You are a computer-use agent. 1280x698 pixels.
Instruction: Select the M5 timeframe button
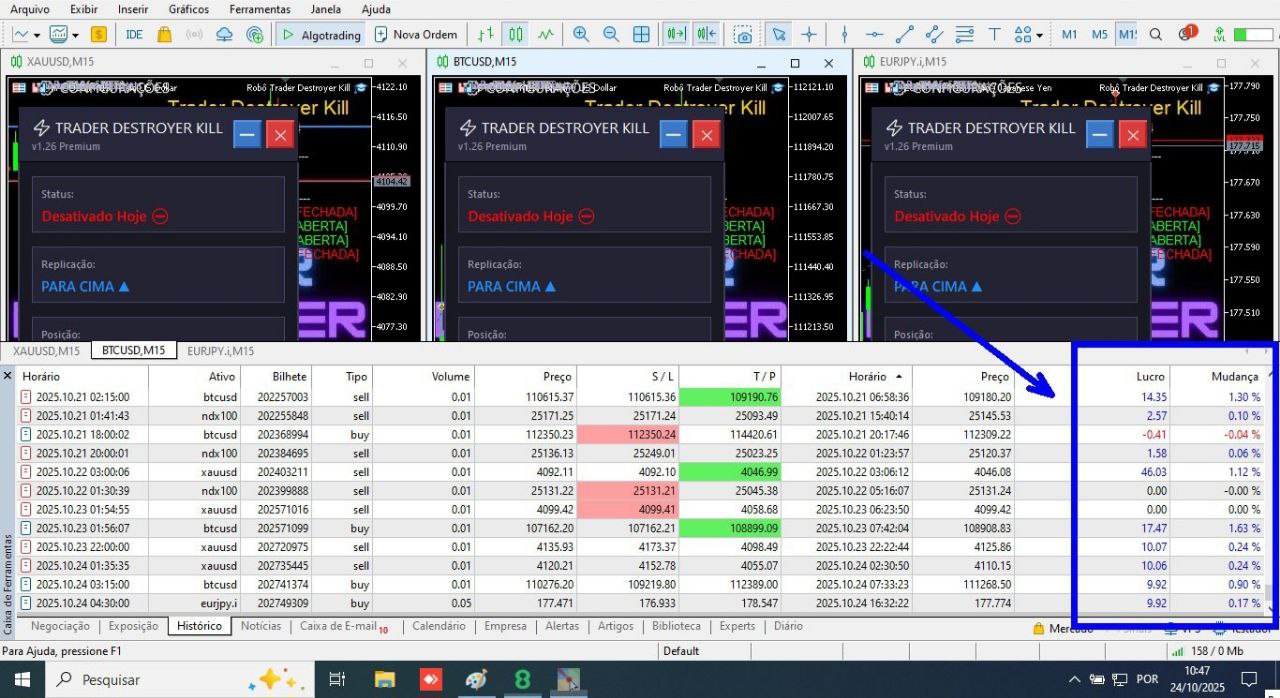tap(1099, 34)
